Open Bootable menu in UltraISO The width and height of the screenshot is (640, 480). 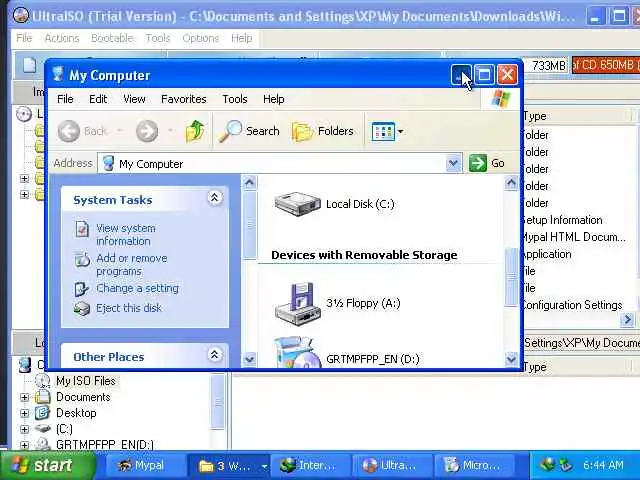(x=112, y=38)
